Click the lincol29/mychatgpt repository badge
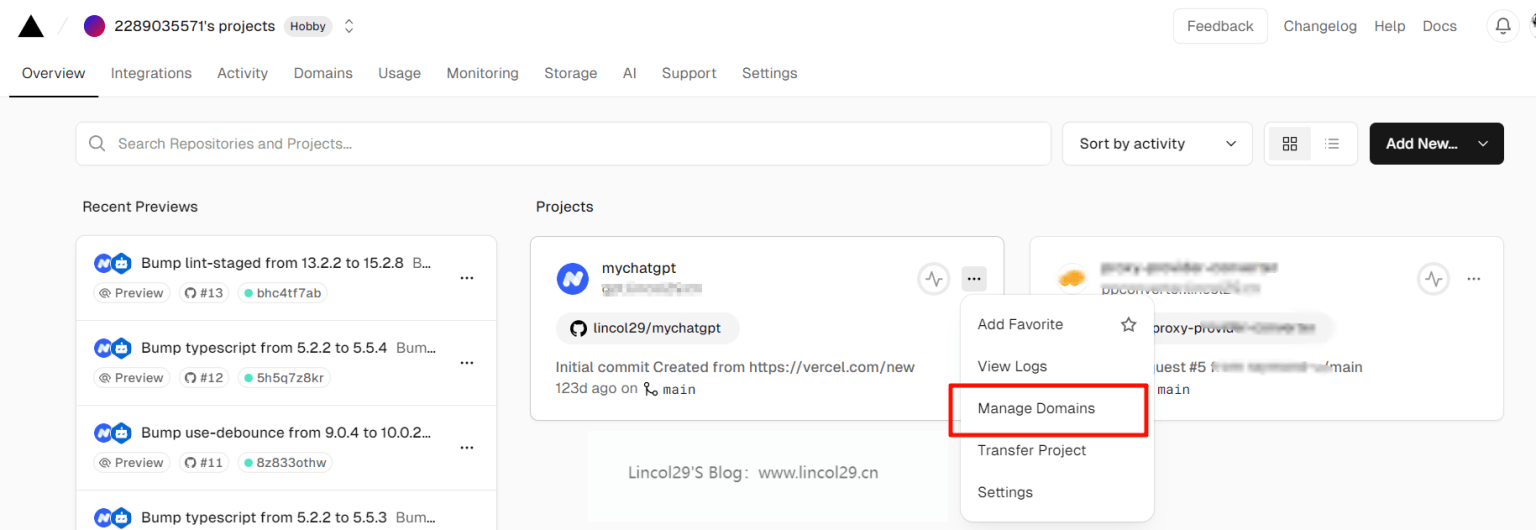Image resolution: width=1536 pixels, height=530 pixels. click(x=647, y=328)
